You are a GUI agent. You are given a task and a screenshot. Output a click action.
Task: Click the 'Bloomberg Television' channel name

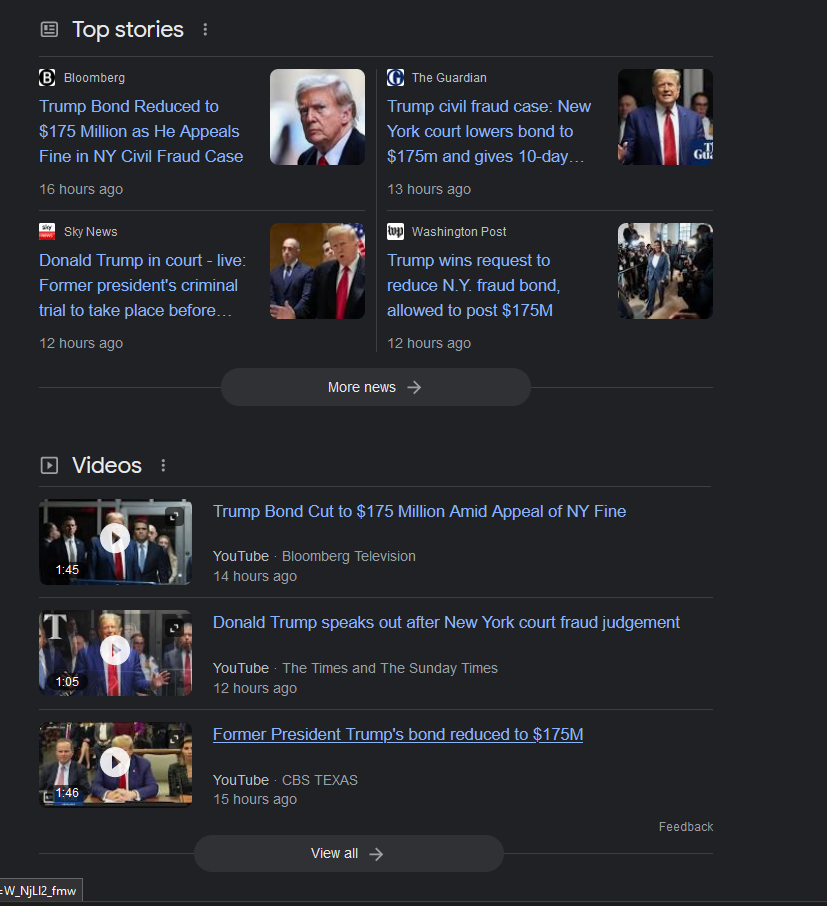[x=348, y=556]
